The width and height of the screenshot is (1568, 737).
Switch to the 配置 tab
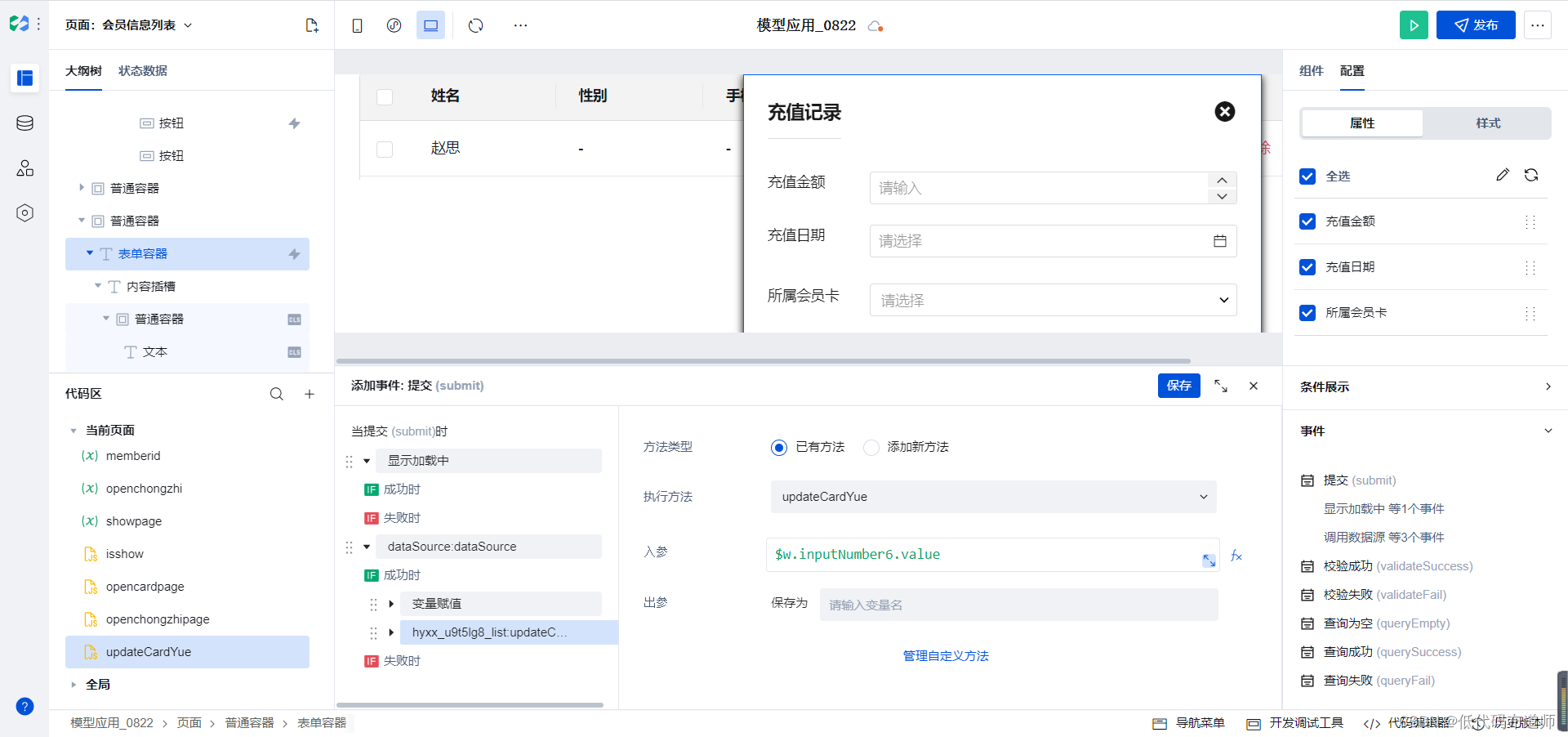1352,71
